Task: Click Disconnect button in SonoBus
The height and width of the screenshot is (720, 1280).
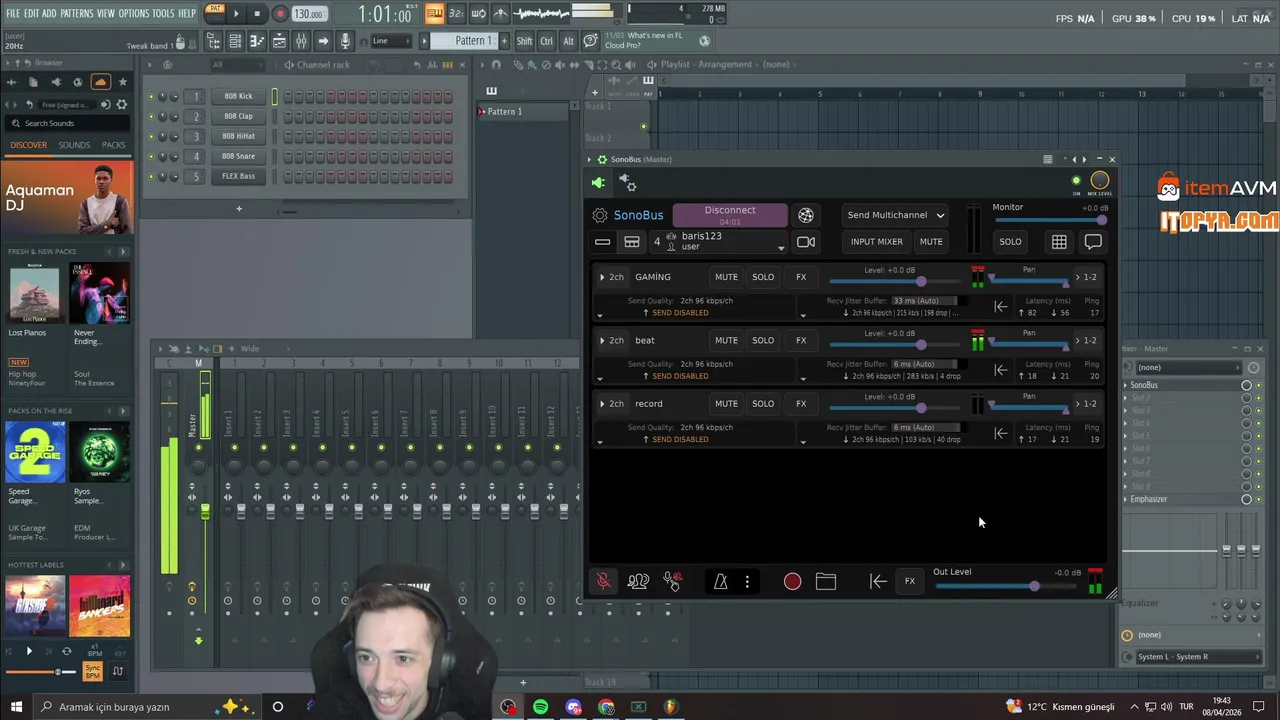Action: [x=730, y=215]
